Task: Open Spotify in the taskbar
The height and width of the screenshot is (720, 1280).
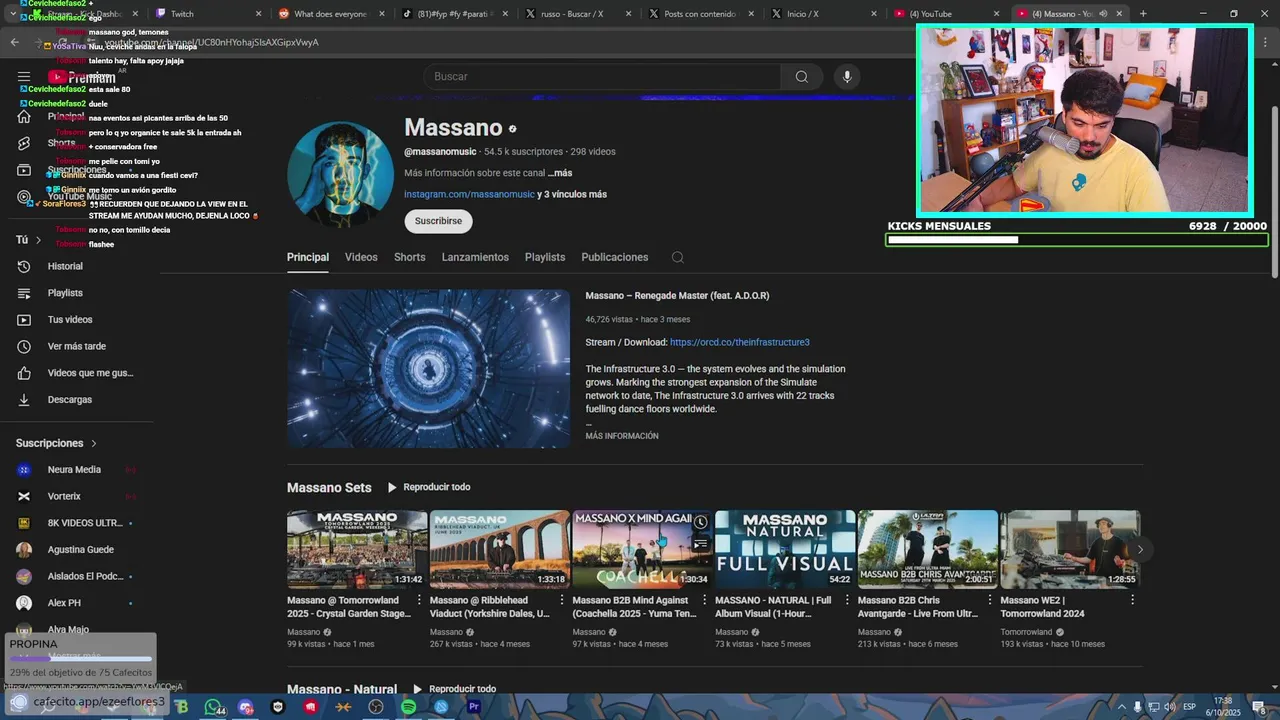Action: tap(409, 707)
